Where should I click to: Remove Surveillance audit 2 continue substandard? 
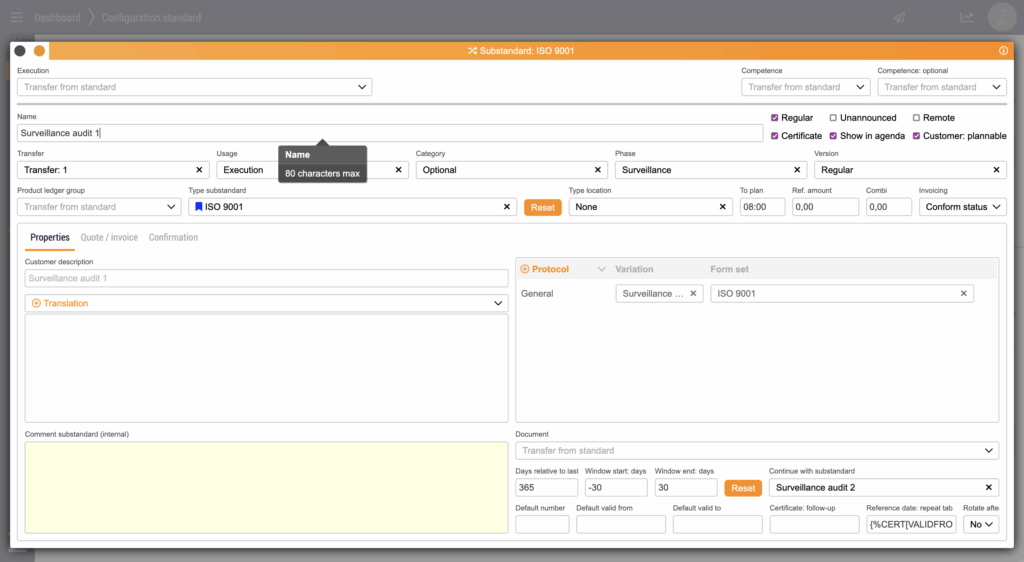coord(989,488)
